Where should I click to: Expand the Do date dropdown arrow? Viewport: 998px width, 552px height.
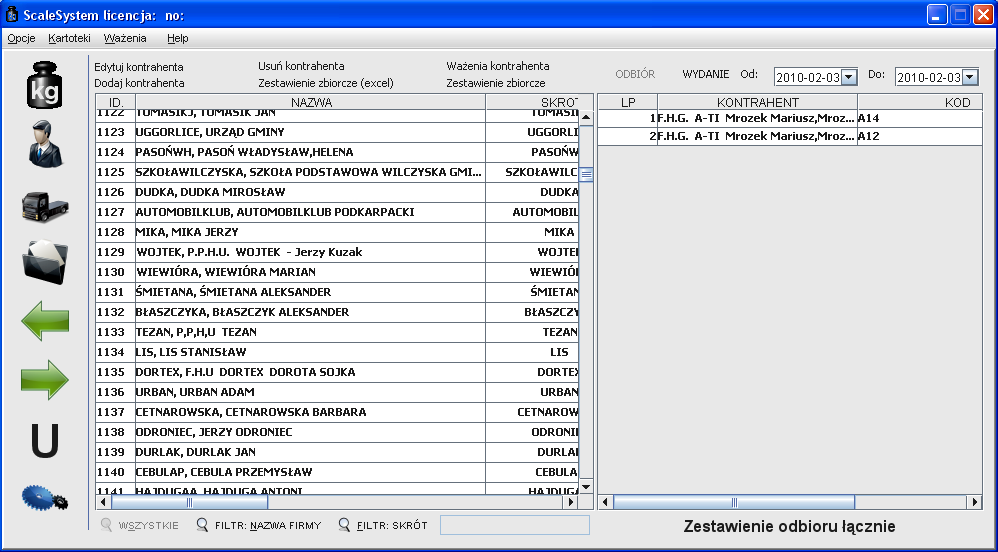(x=969, y=77)
